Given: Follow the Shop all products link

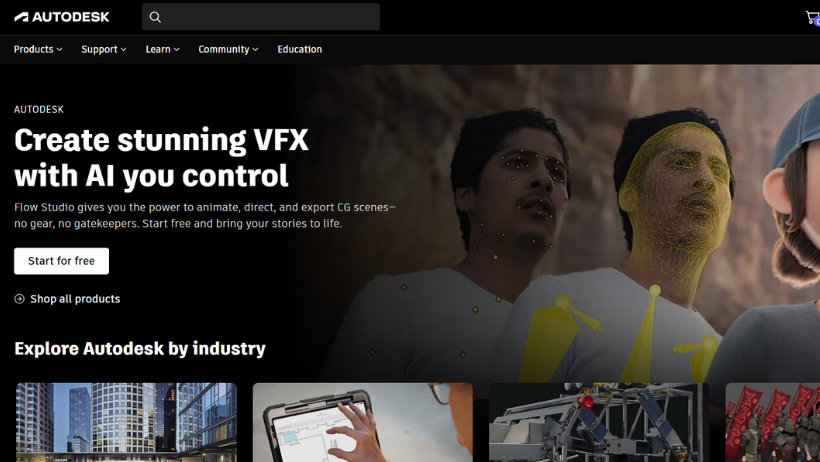Looking at the screenshot, I should (x=75, y=299).
